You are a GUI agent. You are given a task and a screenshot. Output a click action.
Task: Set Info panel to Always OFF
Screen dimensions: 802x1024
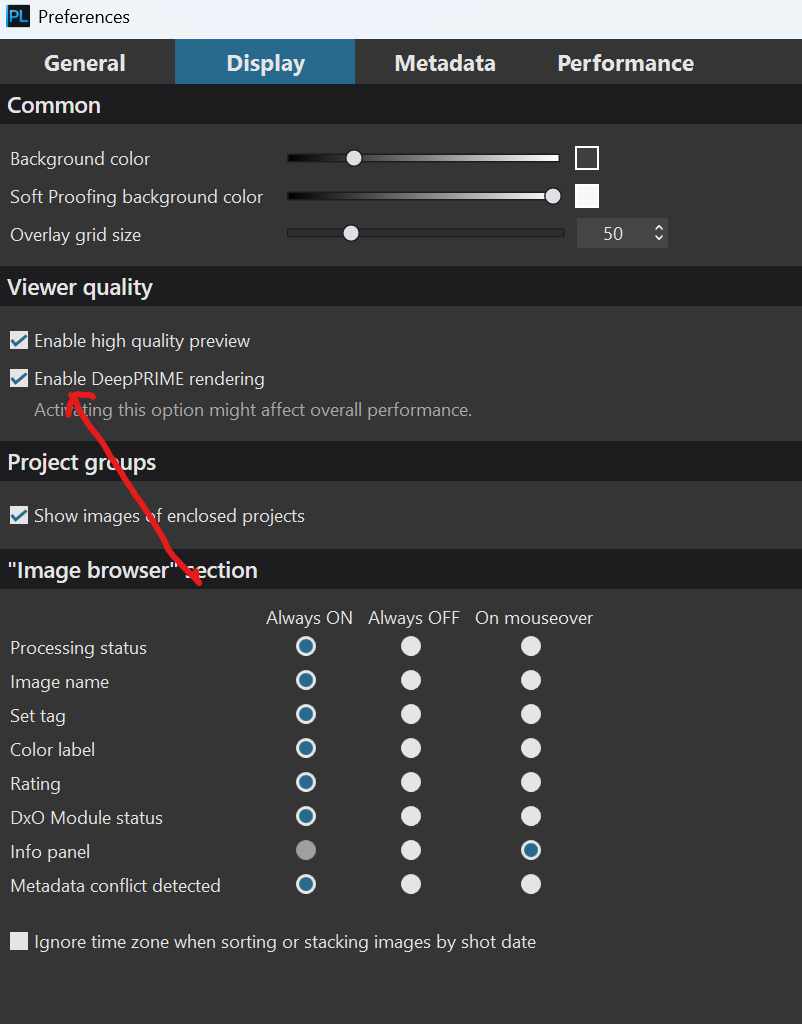[x=411, y=851]
